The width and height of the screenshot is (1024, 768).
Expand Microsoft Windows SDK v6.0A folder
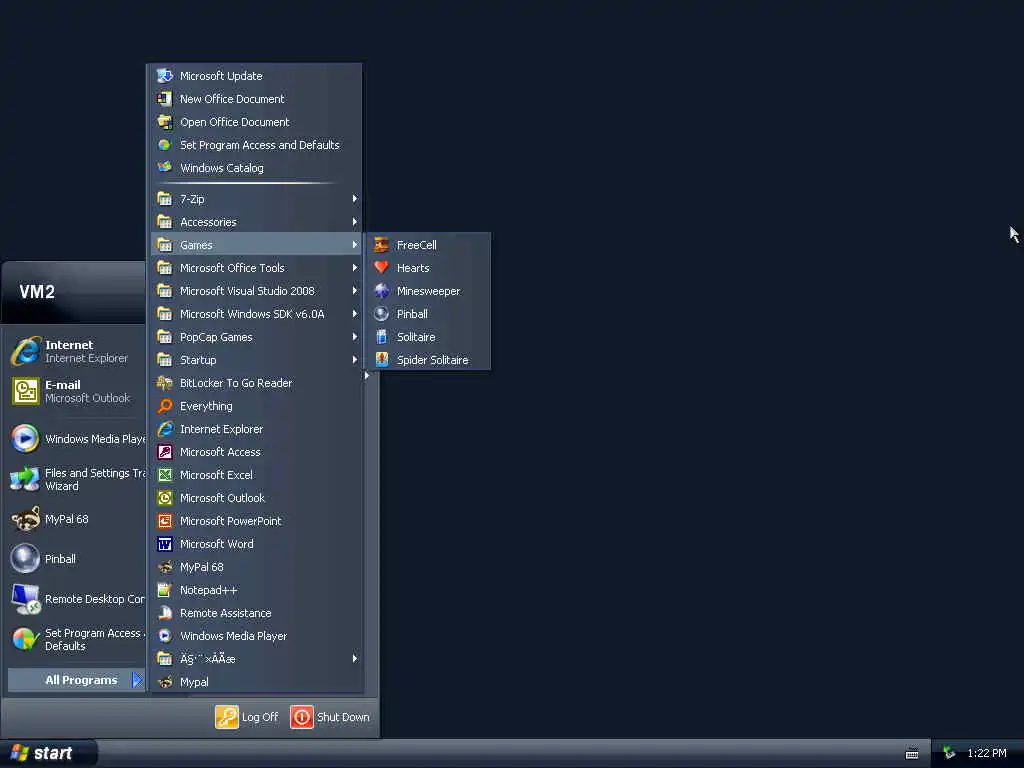click(x=256, y=313)
